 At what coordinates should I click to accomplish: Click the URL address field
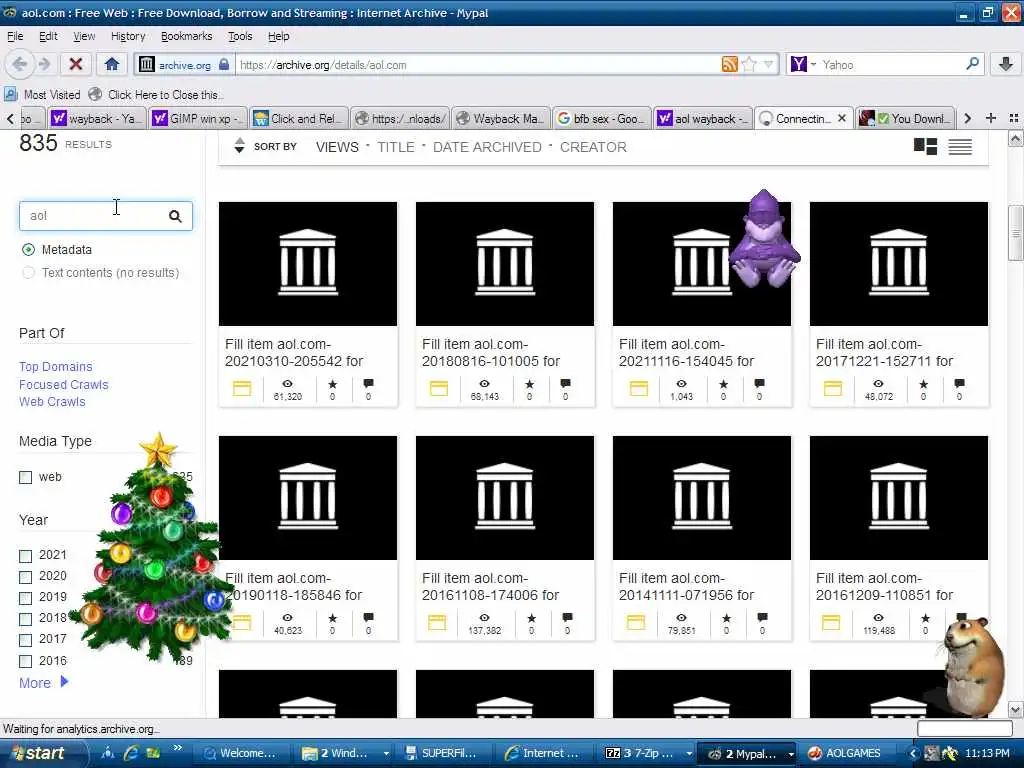coord(477,65)
